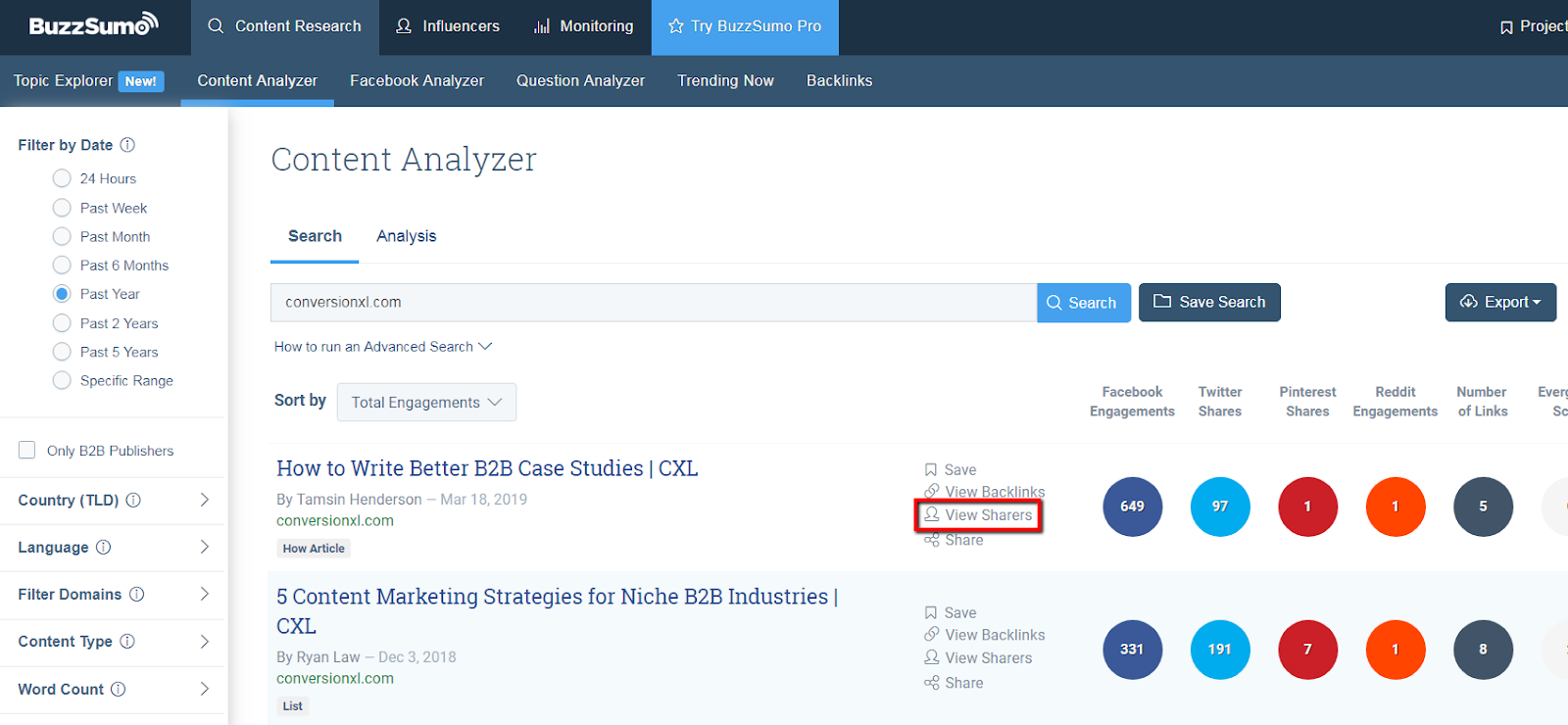The width and height of the screenshot is (1568, 725).
Task: Open the Export dropdown
Action: pos(1500,302)
